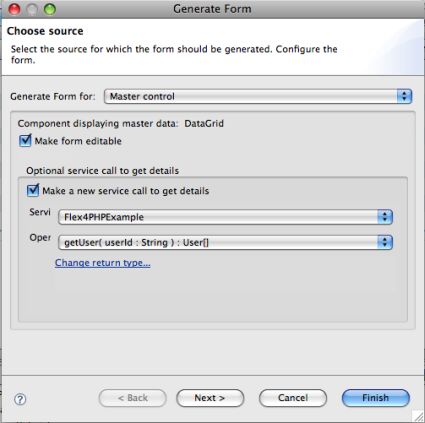Go to the next wizard page
Screen dimensions: 425x423
tap(210, 398)
